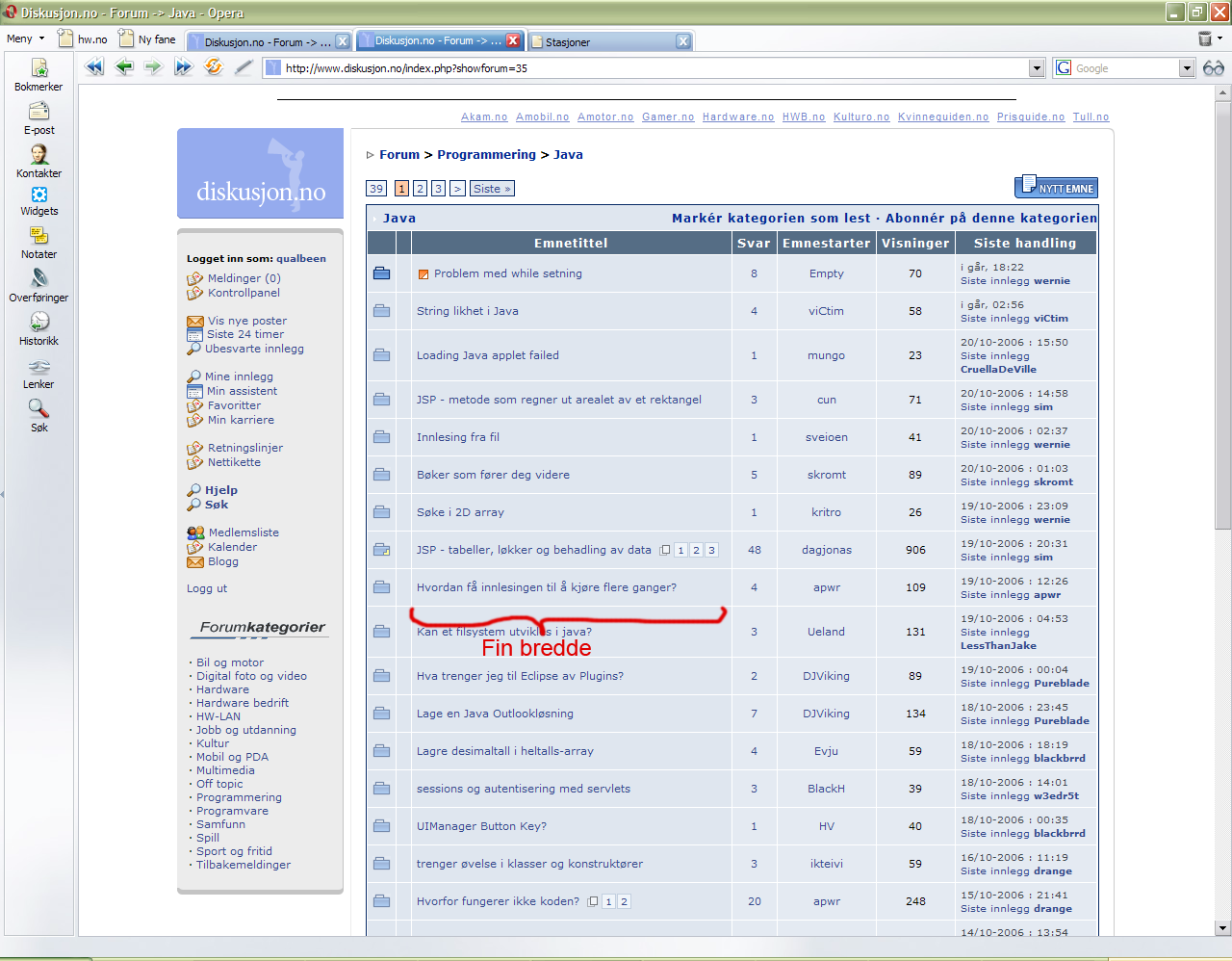Open user profile 'dagjonas'

point(826,550)
